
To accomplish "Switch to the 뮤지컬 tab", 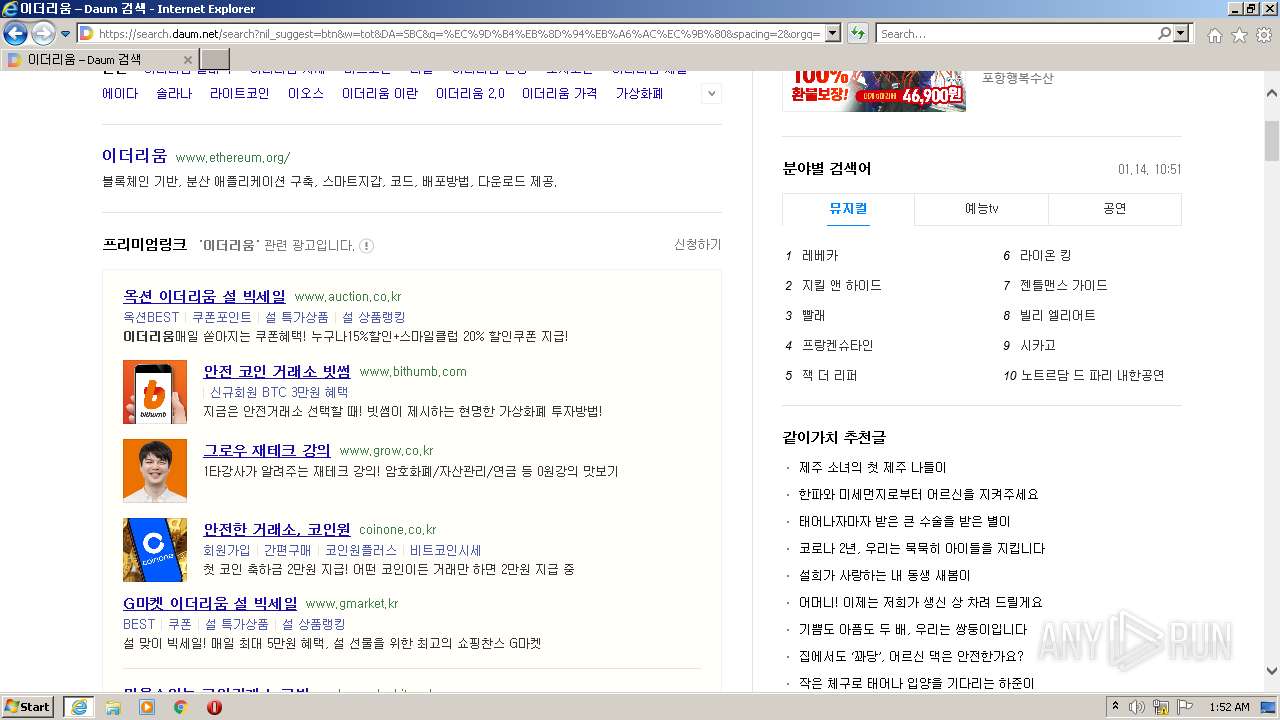I will point(848,209).
